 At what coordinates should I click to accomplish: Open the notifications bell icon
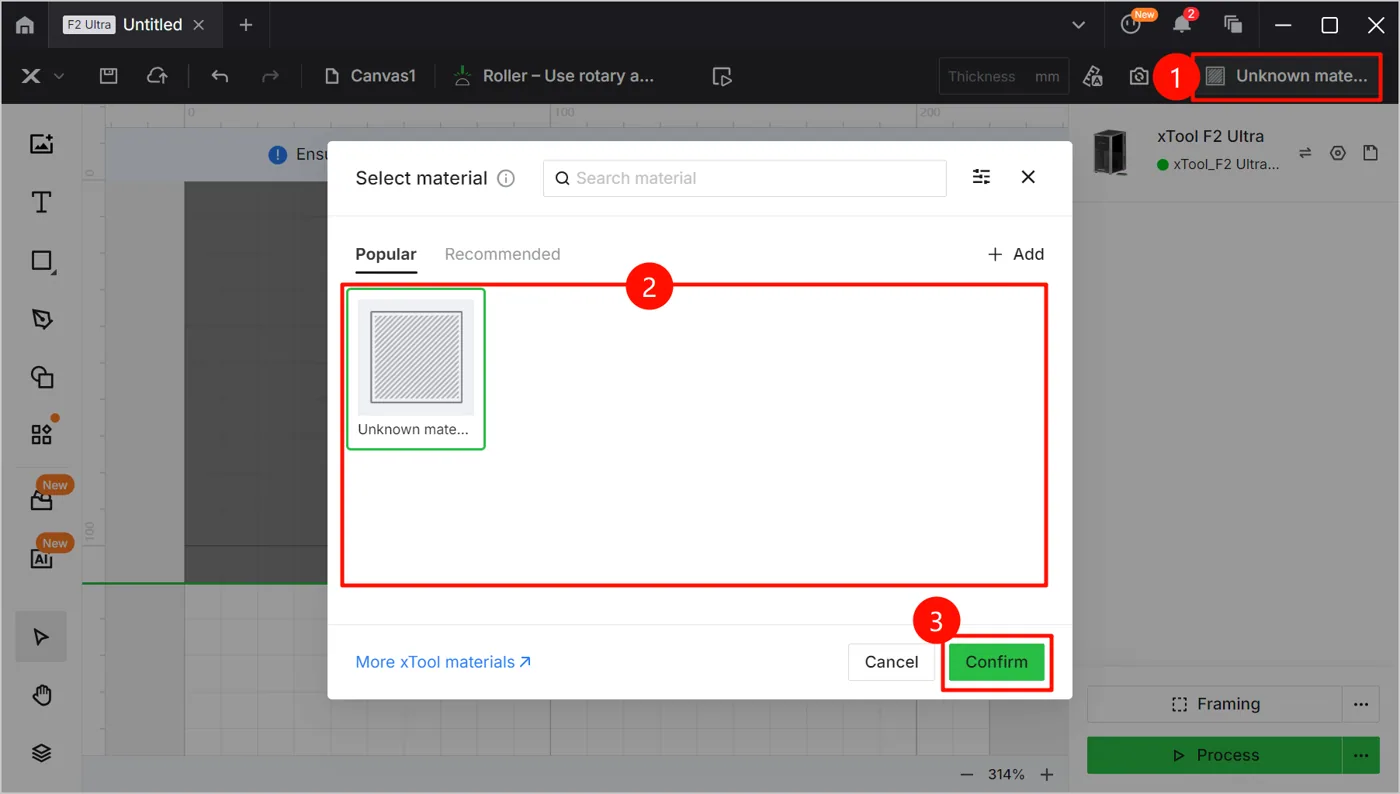pos(1182,25)
